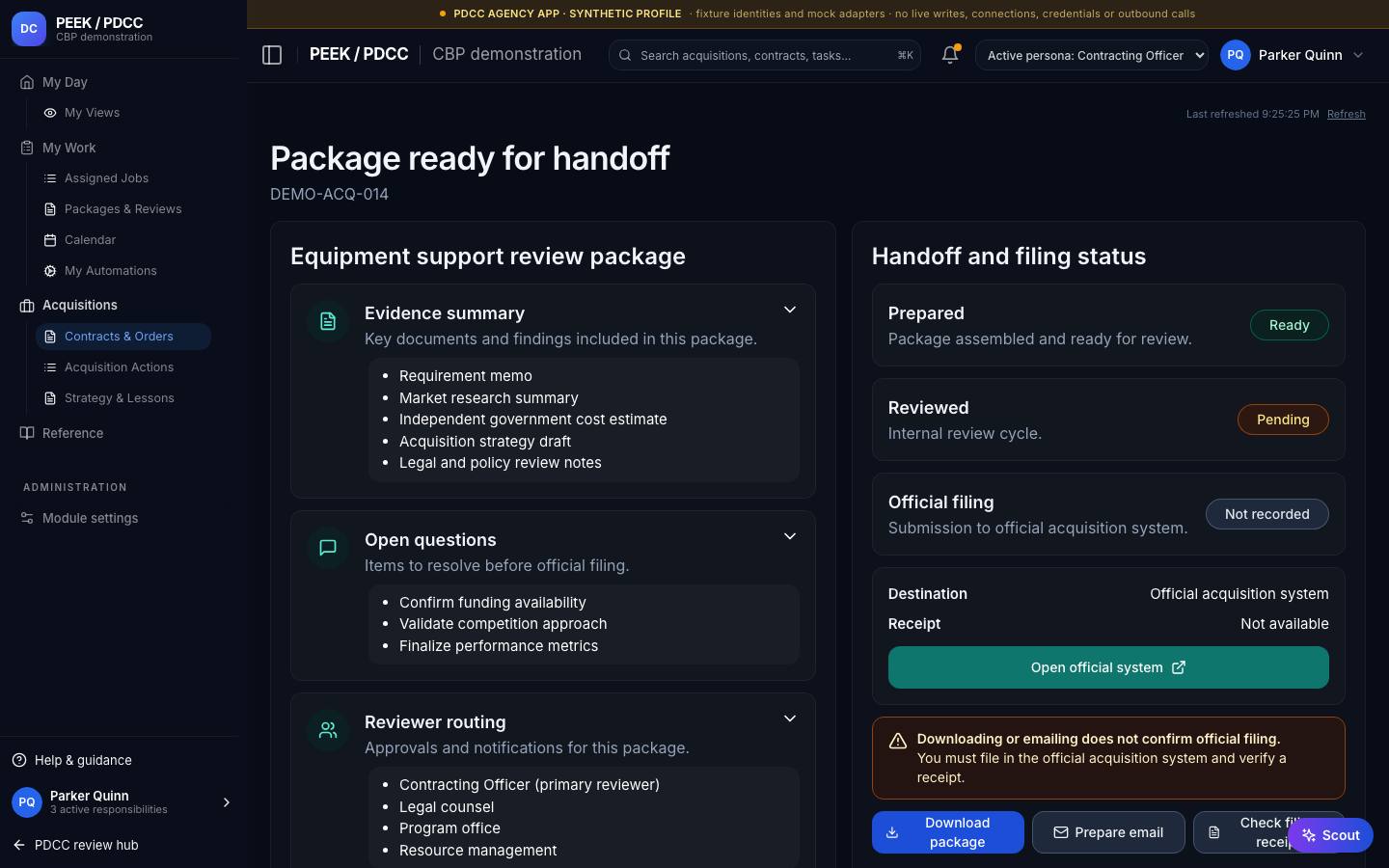The height and width of the screenshot is (868, 1389).
Task: Select Contracts & Orders
Action: (123, 337)
